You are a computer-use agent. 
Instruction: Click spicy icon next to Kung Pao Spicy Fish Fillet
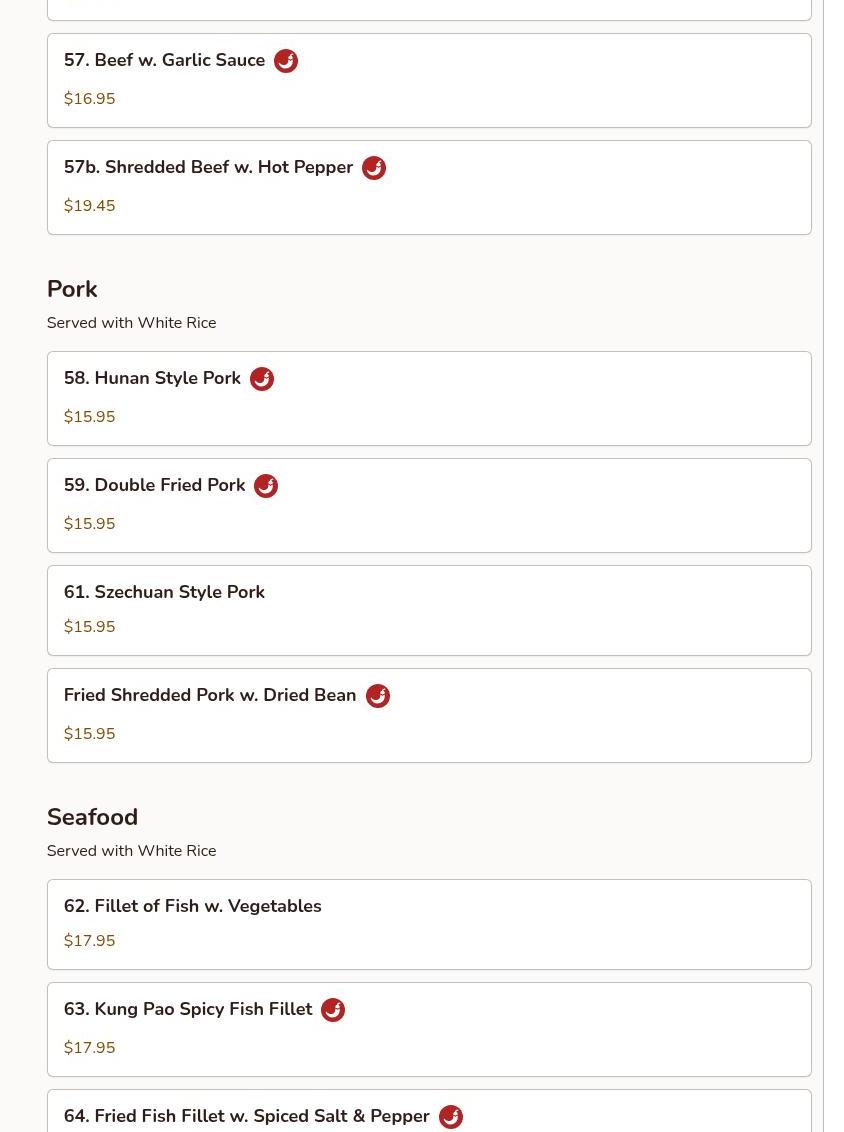tap(333, 1010)
